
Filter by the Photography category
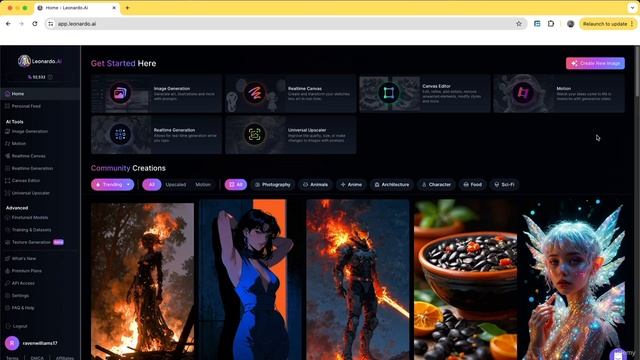pyautogui.click(x=273, y=184)
